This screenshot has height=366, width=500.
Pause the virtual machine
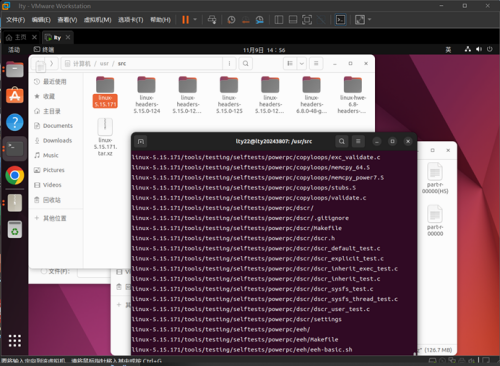coord(185,20)
